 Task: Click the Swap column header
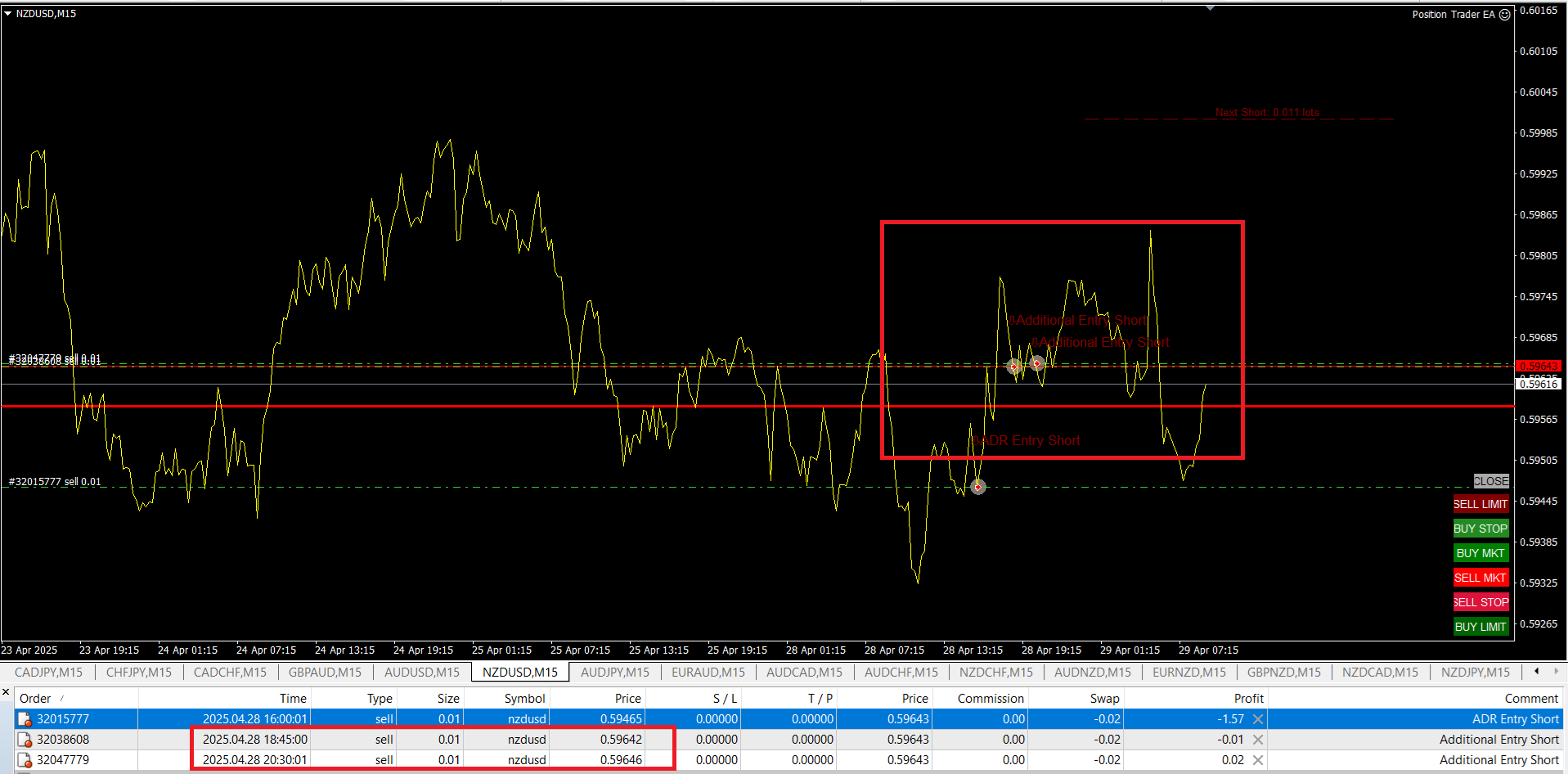coord(1076,699)
